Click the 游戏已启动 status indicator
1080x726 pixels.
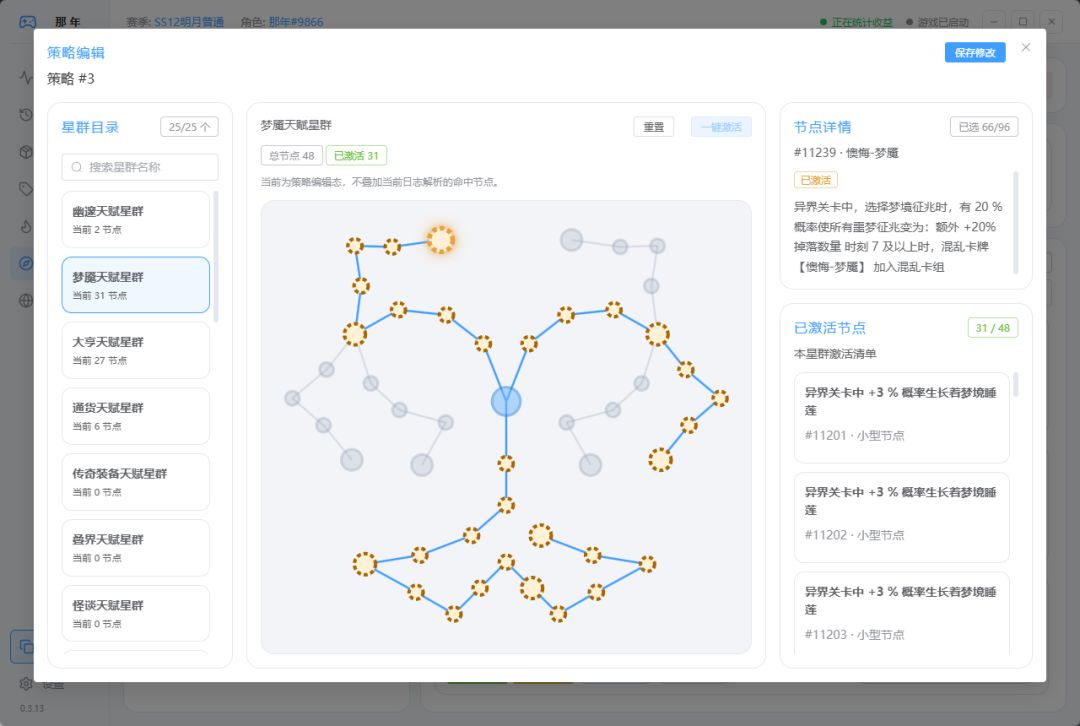[x=937, y=22]
